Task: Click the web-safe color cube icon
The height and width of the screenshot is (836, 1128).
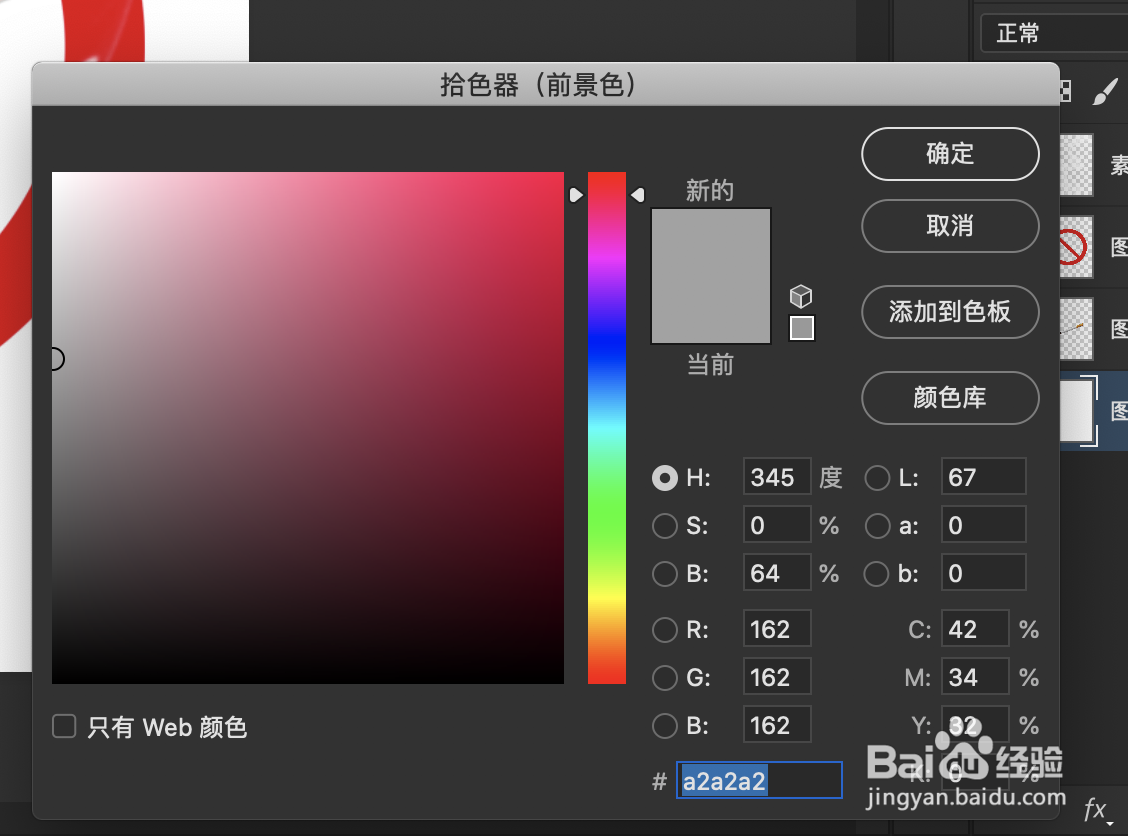Action: pos(800,296)
